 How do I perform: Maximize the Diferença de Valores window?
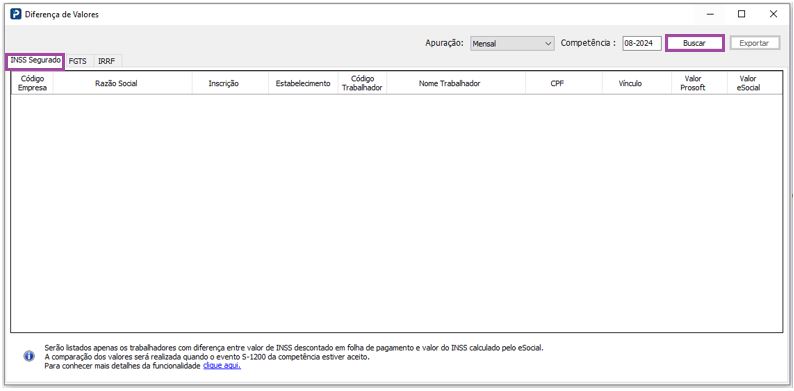(x=741, y=14)
